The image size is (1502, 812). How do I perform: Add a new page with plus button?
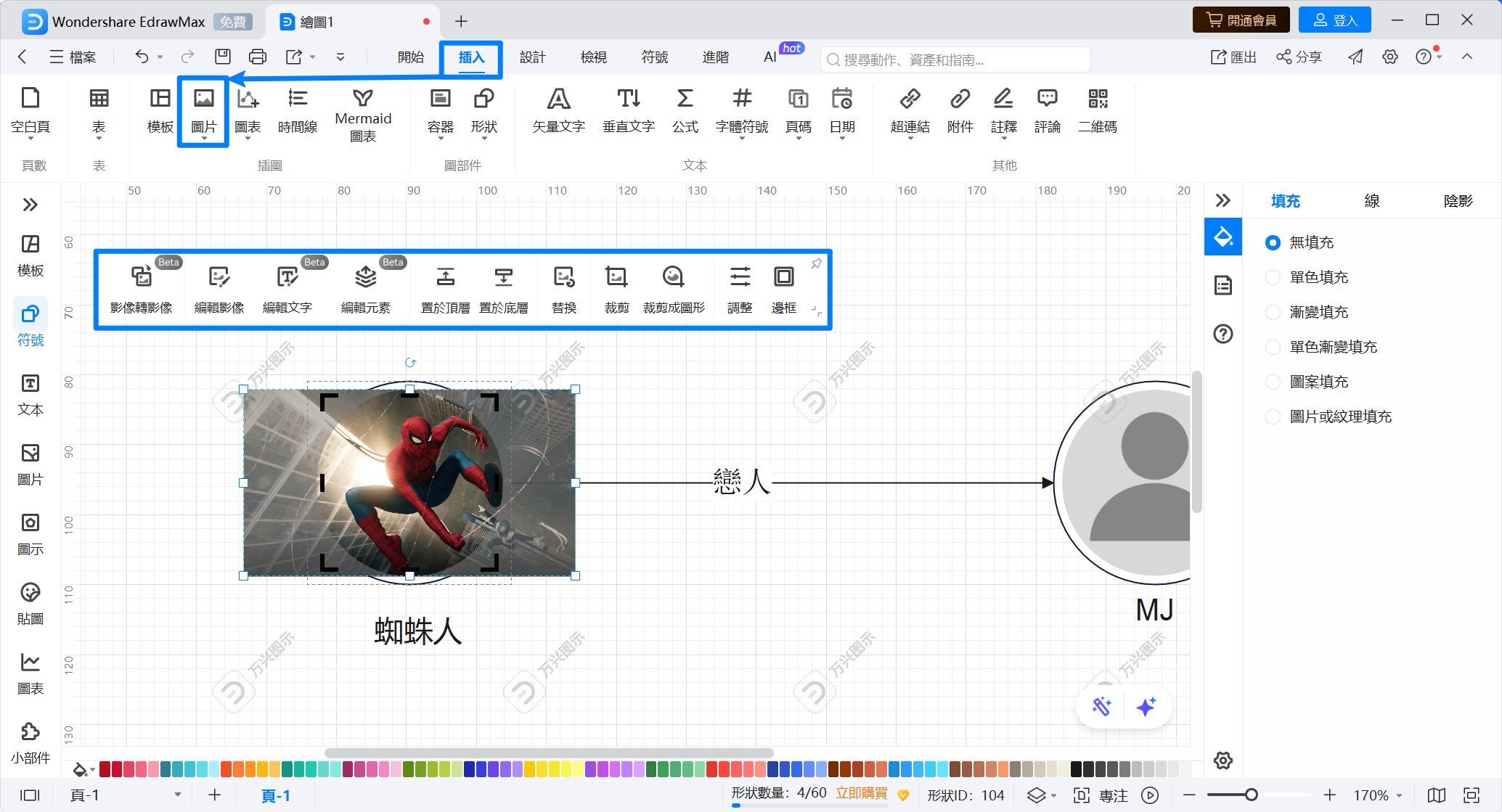214,795
